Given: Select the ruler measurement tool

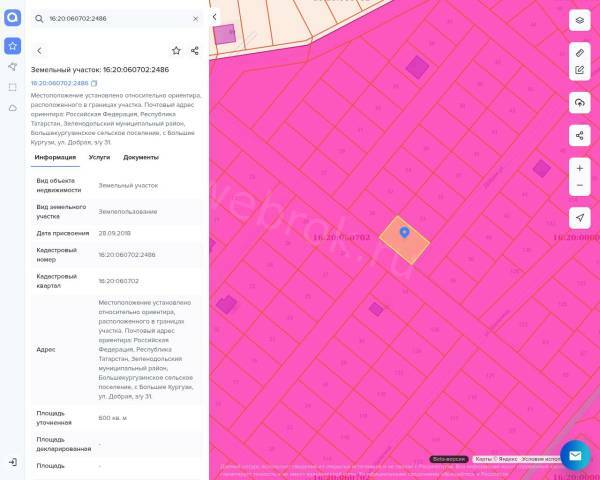Looking at the screenshot, I should click(579, 51).
